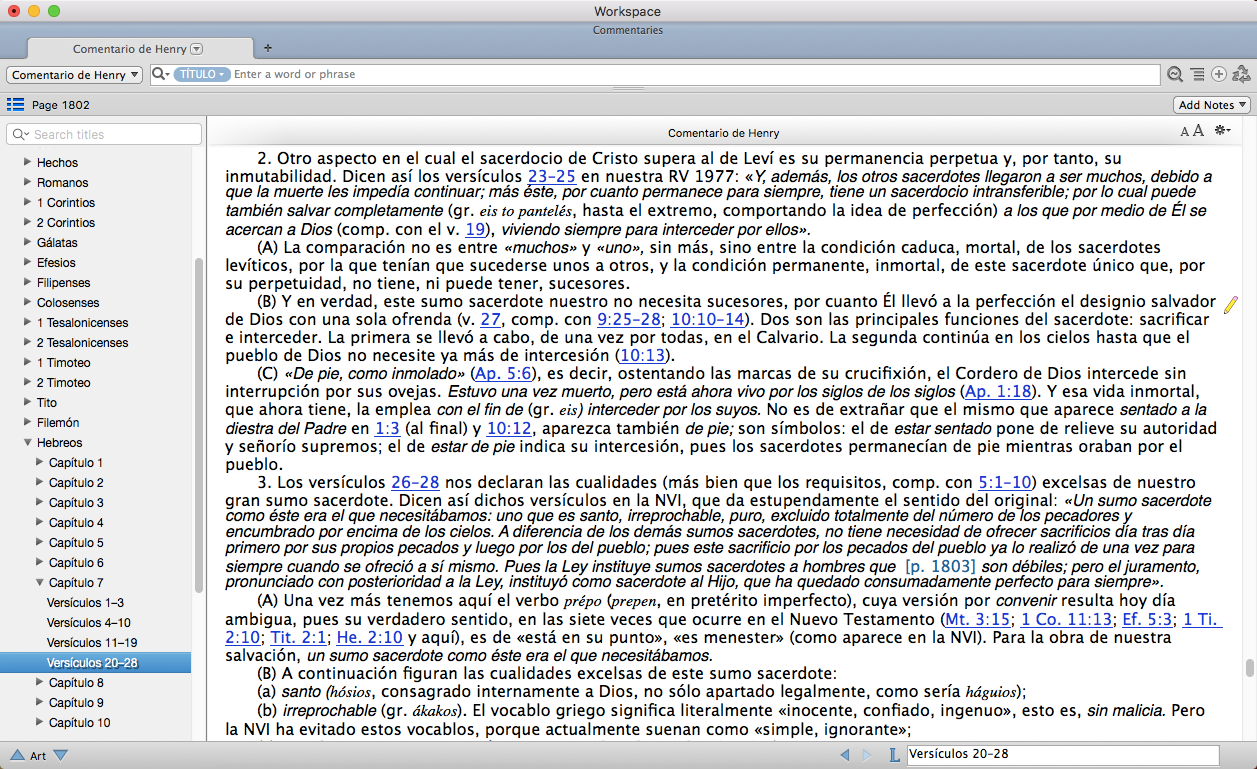Collapse the Hebreos book

pyautogui.click(x=26, y=442)
